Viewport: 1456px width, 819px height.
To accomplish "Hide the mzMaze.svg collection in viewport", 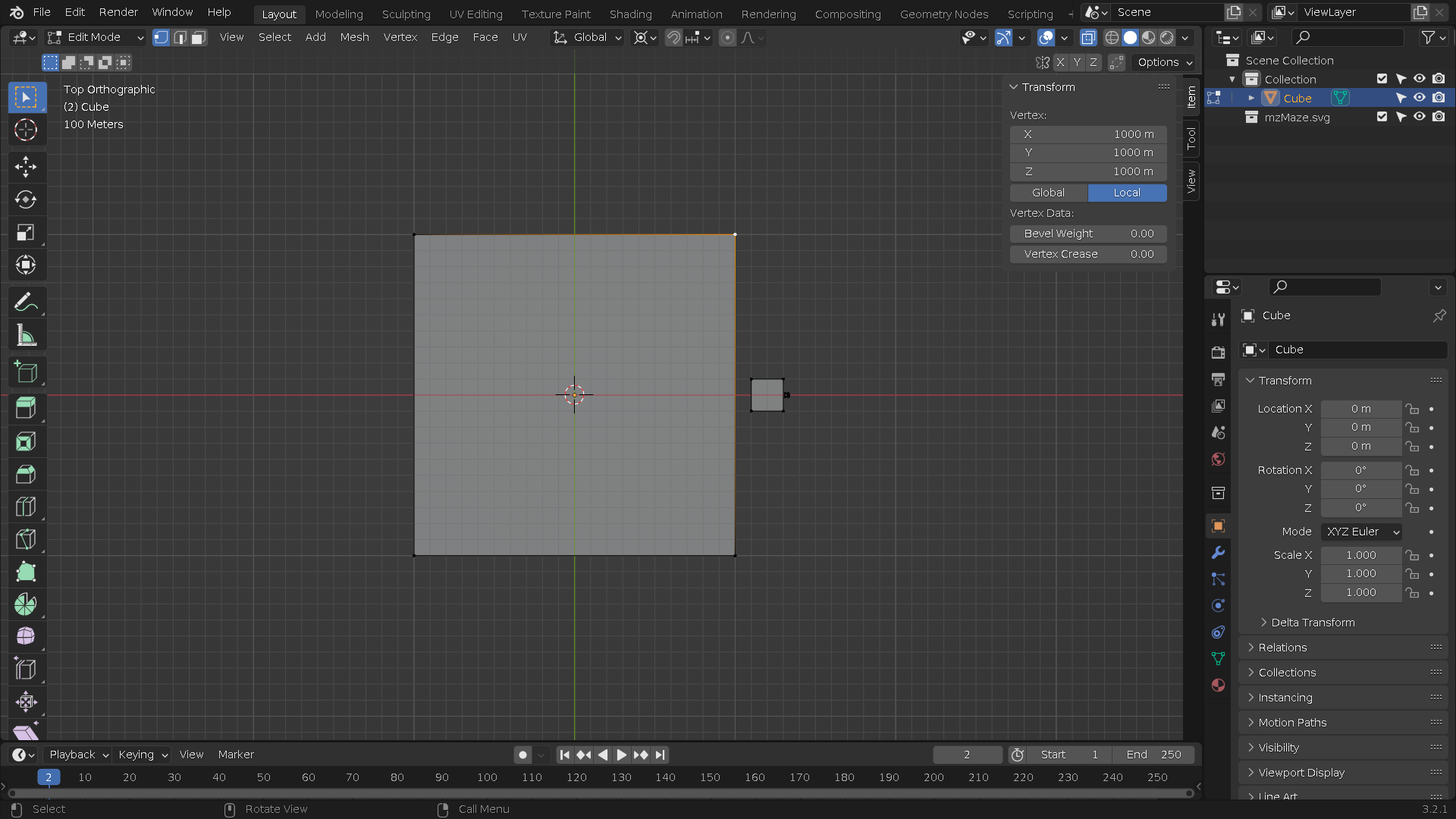I will click(1419, 117).
